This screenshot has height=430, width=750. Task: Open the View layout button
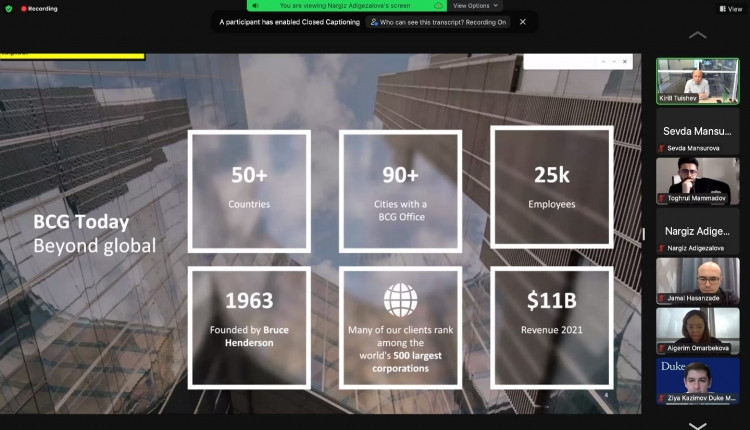pos(731,9)
